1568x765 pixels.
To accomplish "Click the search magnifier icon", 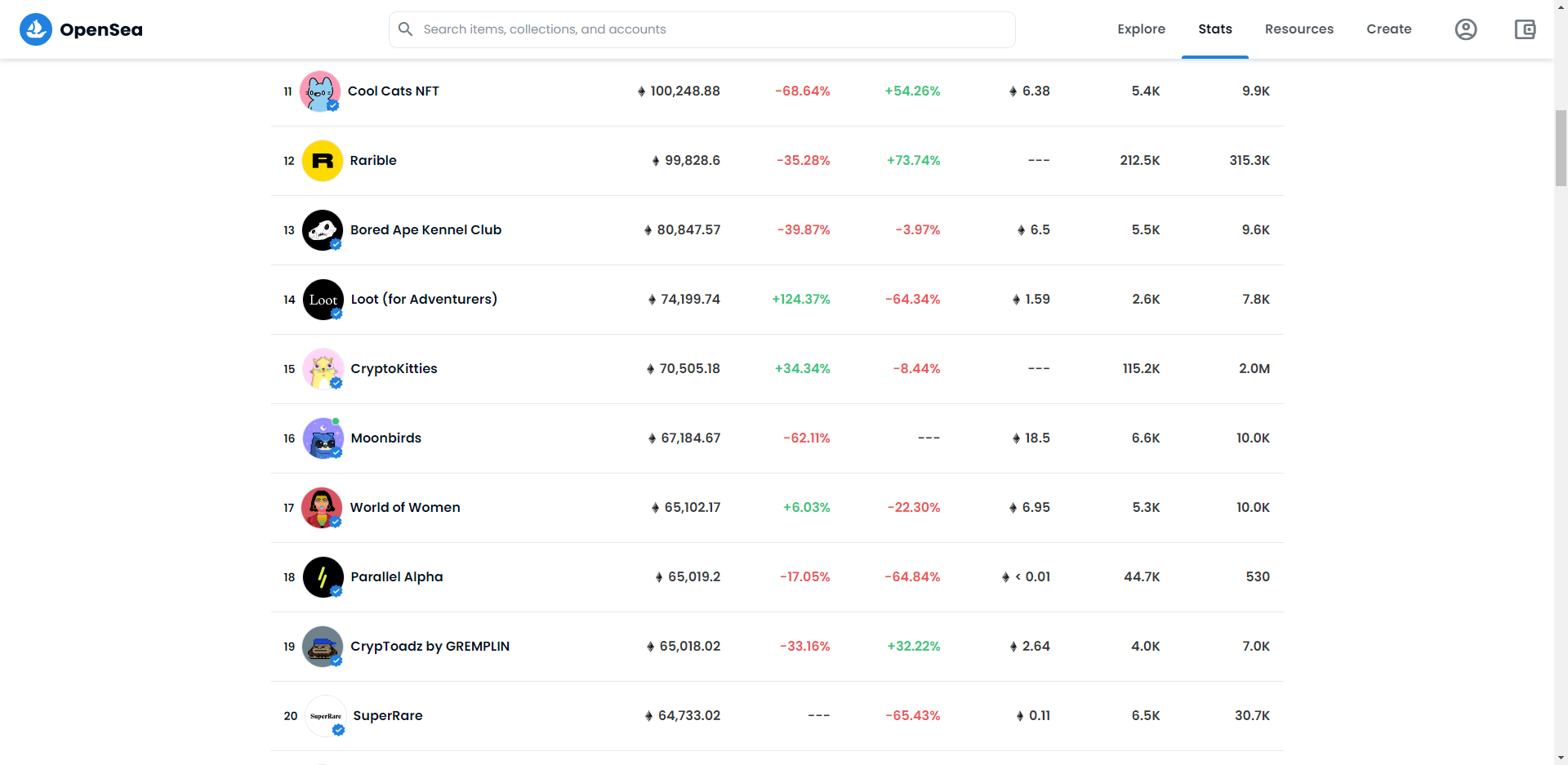I will click(x=405, y=29).
